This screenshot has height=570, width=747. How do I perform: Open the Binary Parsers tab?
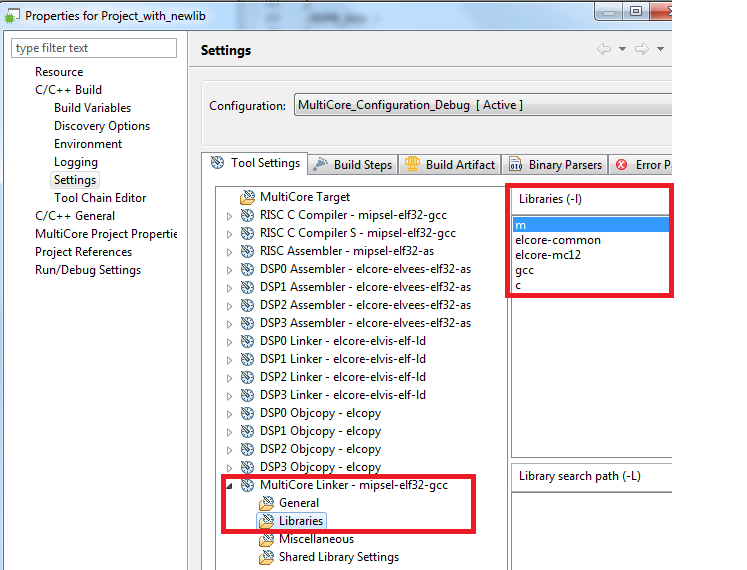point(555,164)
